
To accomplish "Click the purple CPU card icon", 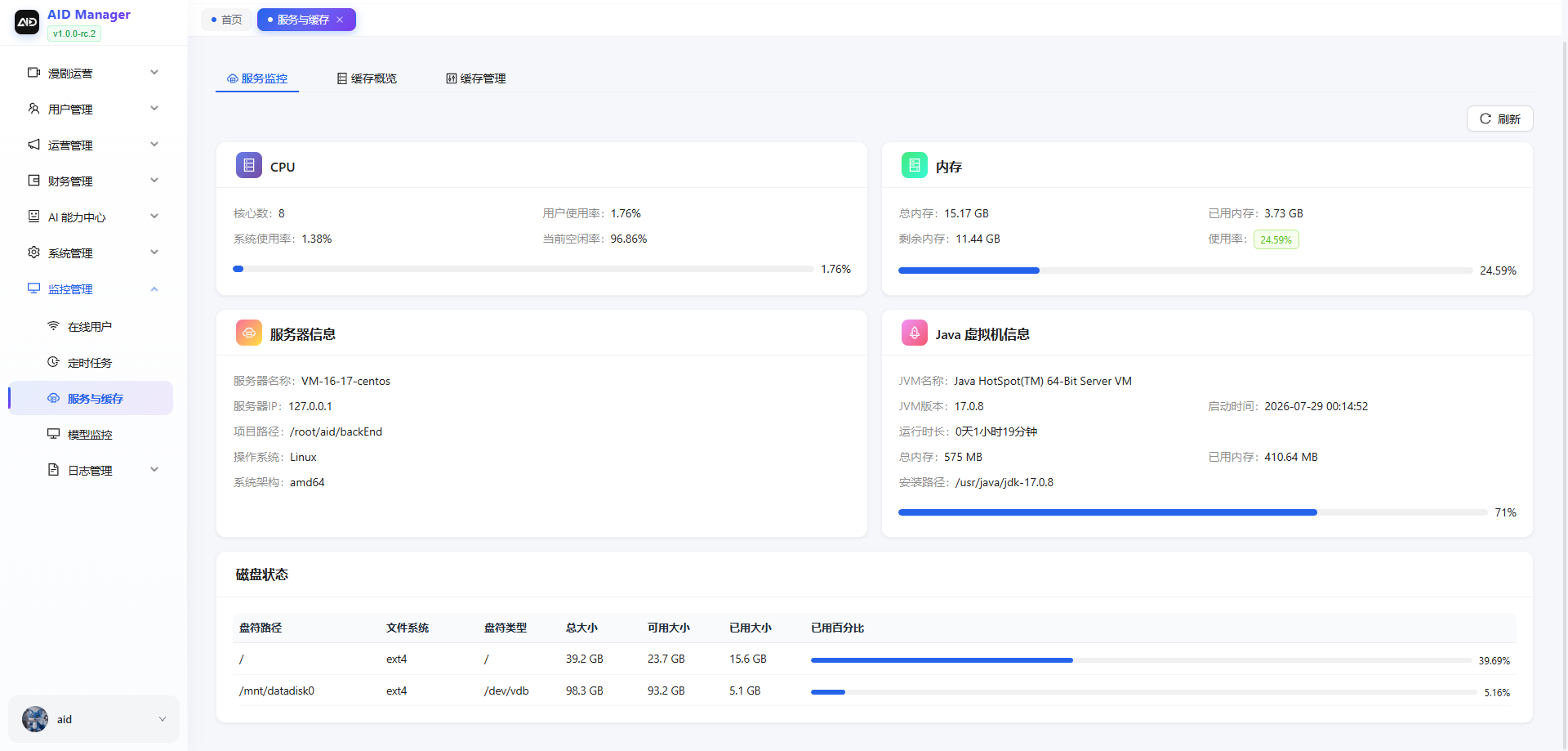I will tap(249, 166).
